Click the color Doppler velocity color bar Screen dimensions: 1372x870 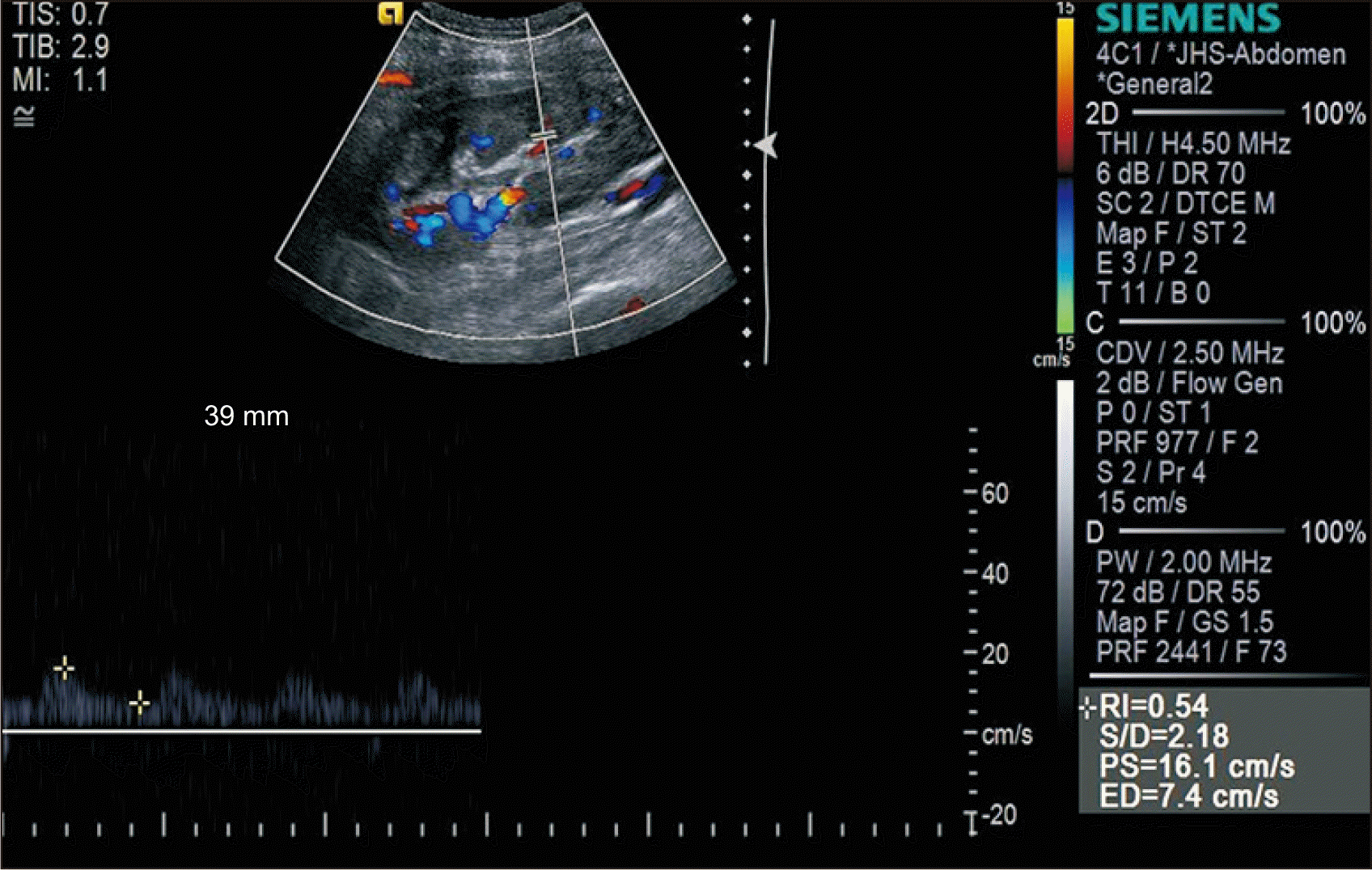(1065, 174)
